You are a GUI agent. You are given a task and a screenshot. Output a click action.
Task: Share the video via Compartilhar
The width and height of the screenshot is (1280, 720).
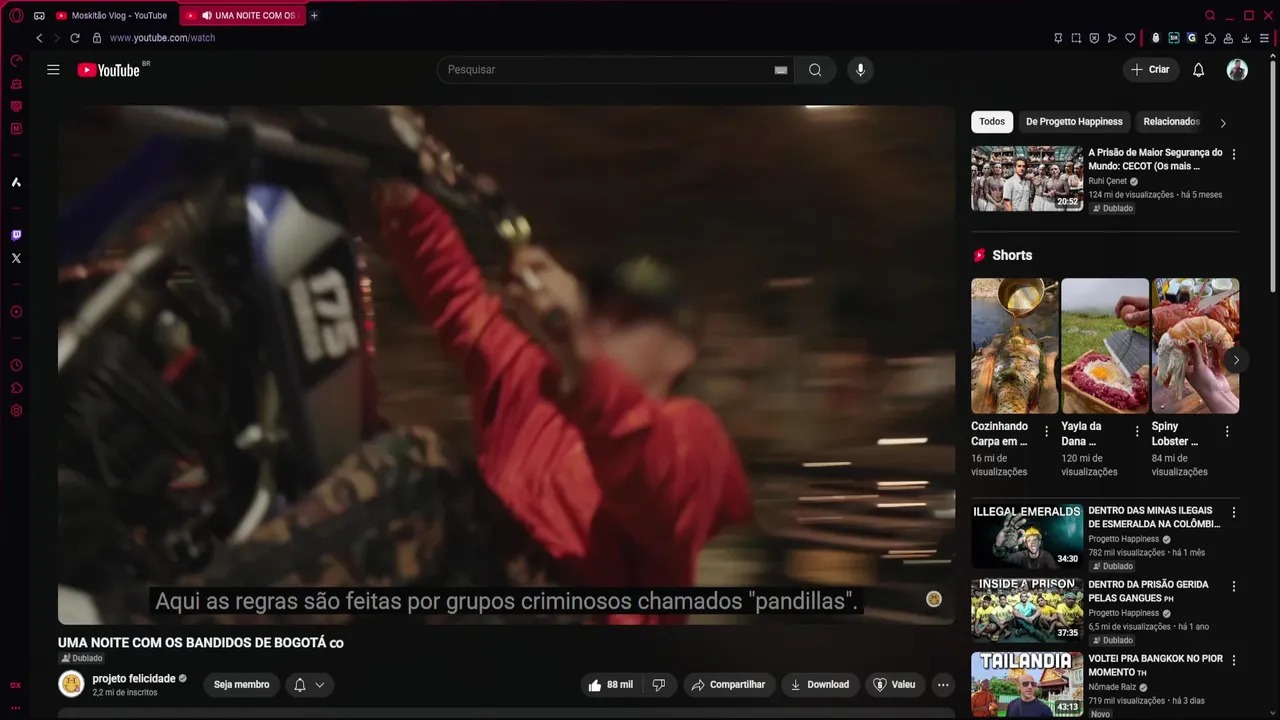(728, 685)
